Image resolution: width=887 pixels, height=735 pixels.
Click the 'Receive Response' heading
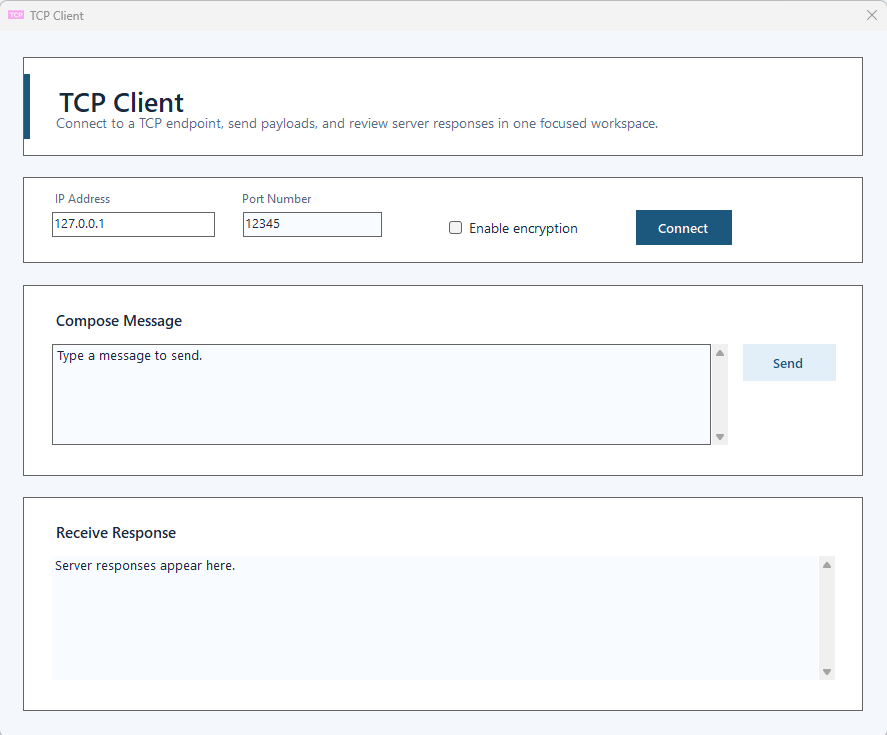tap(116, 532)
